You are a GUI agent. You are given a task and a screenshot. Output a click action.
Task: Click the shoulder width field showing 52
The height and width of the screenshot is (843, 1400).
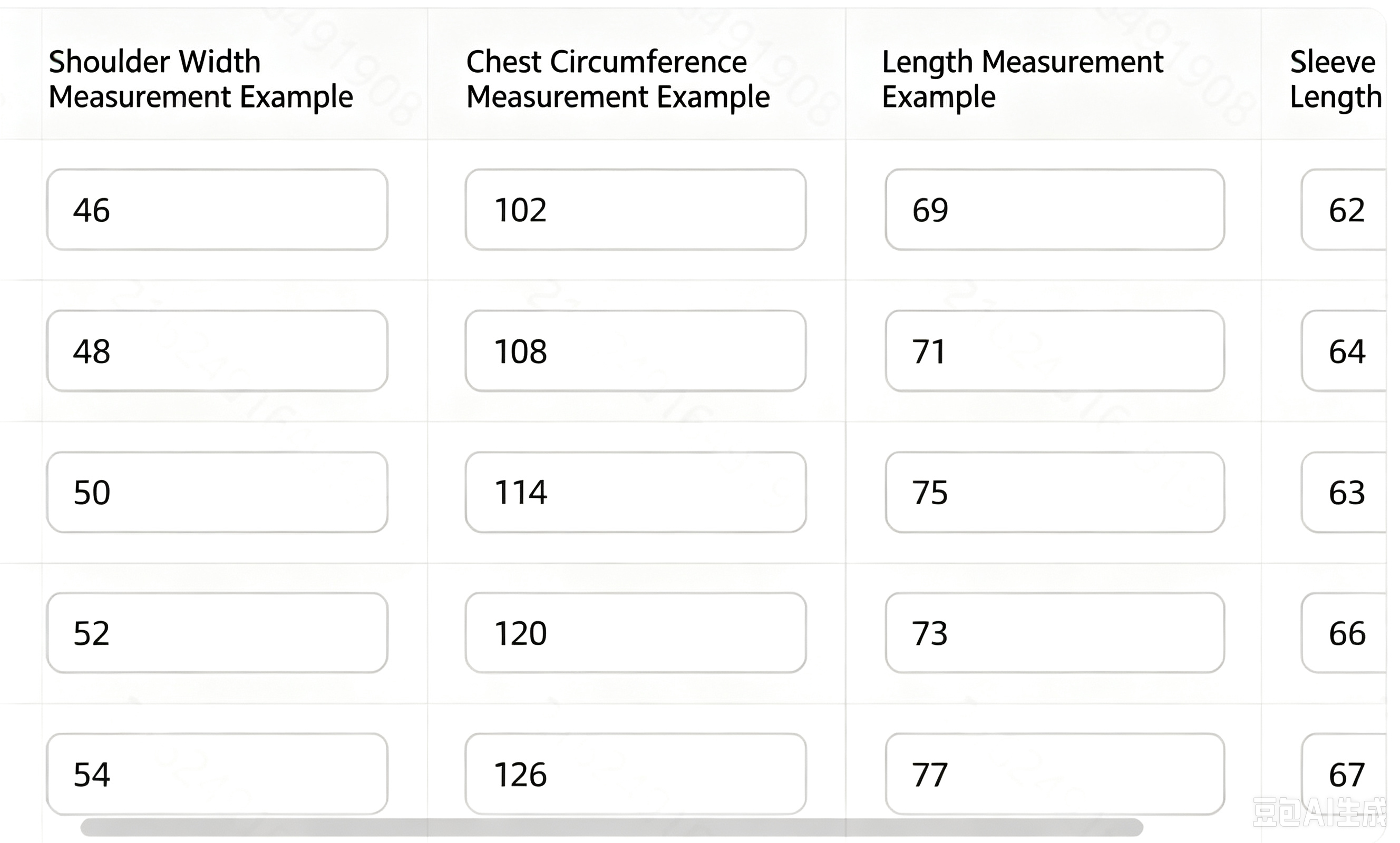click(x=217, y=633)
